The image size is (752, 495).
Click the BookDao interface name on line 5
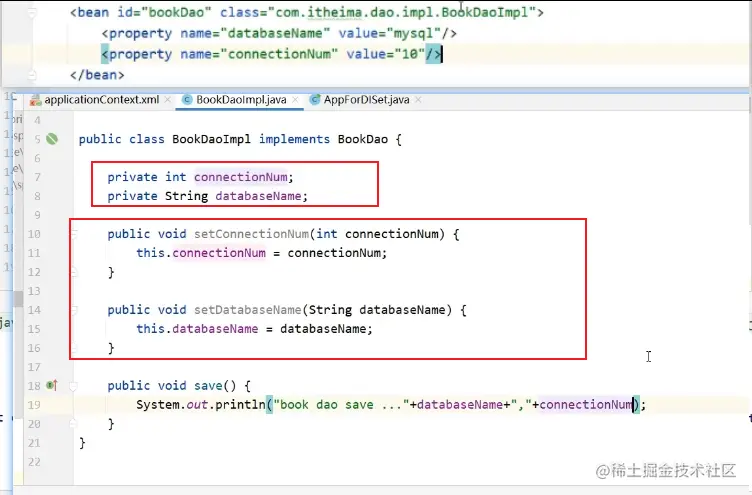363,139
